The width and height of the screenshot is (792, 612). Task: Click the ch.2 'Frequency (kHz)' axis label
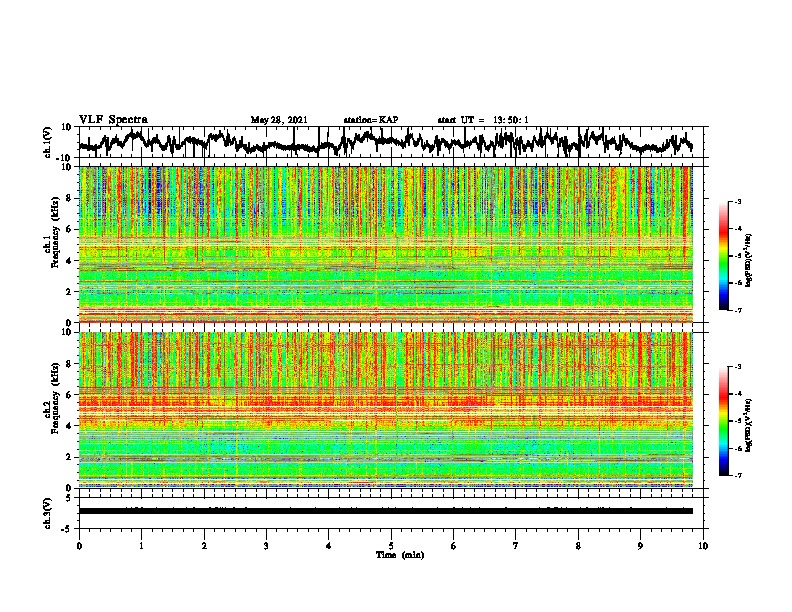54,398
